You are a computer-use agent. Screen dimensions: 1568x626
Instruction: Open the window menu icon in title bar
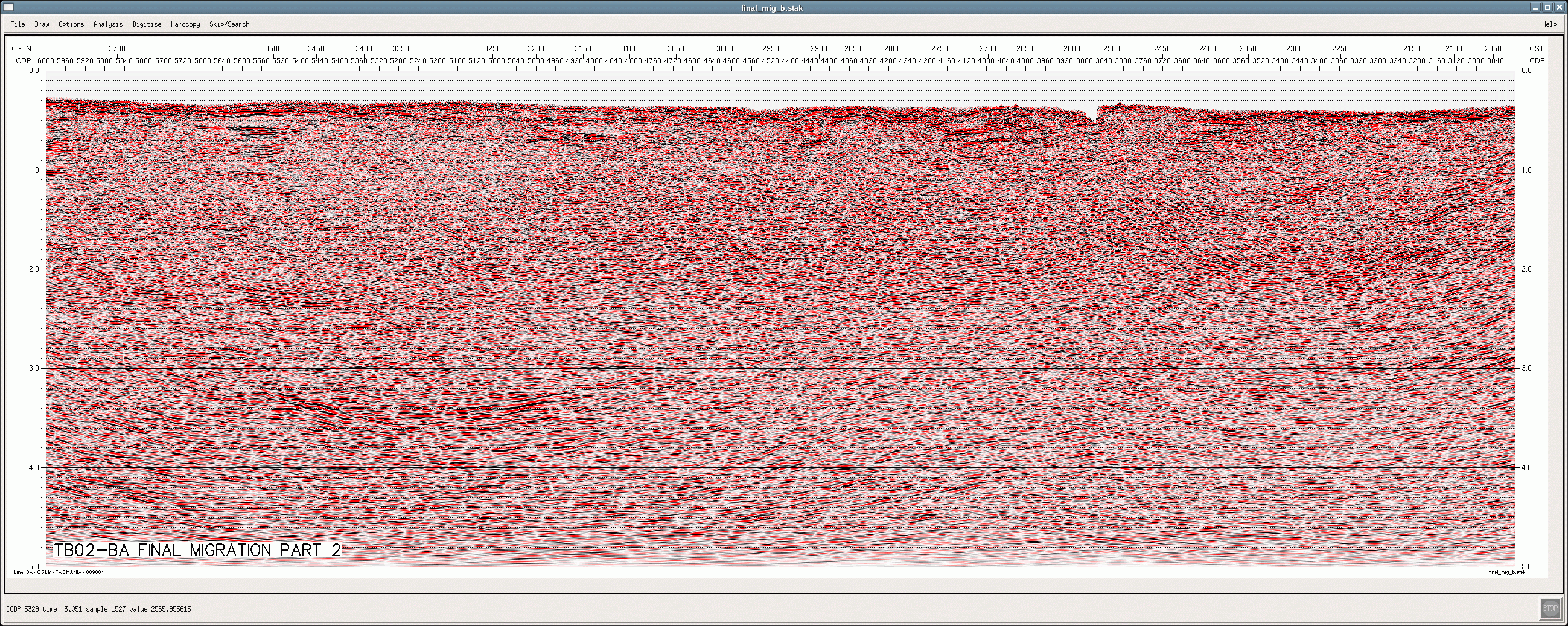[8, 8]
